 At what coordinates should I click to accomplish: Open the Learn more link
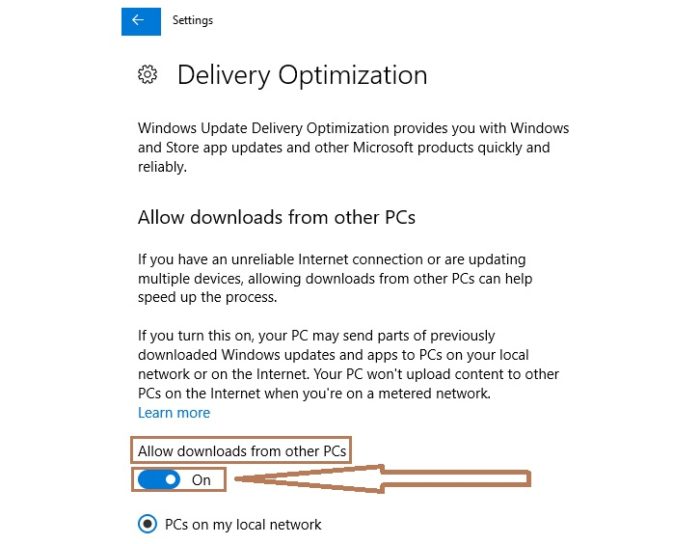(x=174, y=412)
